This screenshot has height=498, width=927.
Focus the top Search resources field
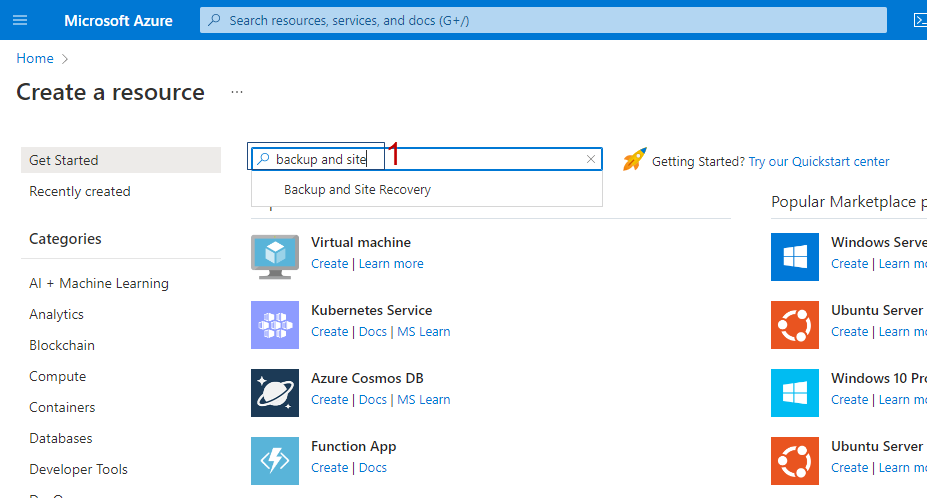543,20
